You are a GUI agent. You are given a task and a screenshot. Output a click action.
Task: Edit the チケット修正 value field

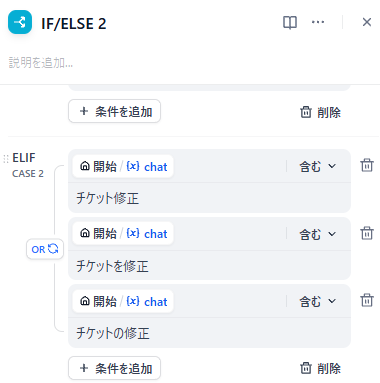[x=209, y=198]
